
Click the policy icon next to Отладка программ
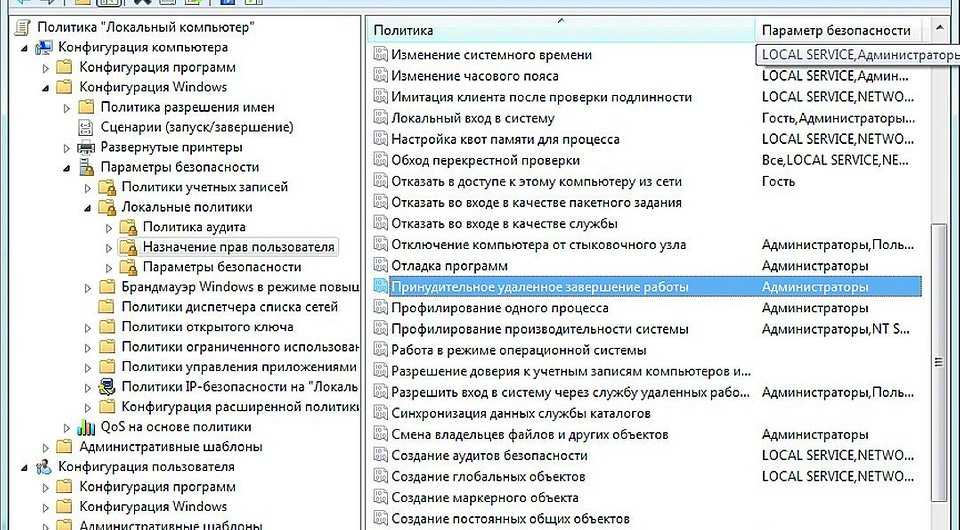coord(380,266)
